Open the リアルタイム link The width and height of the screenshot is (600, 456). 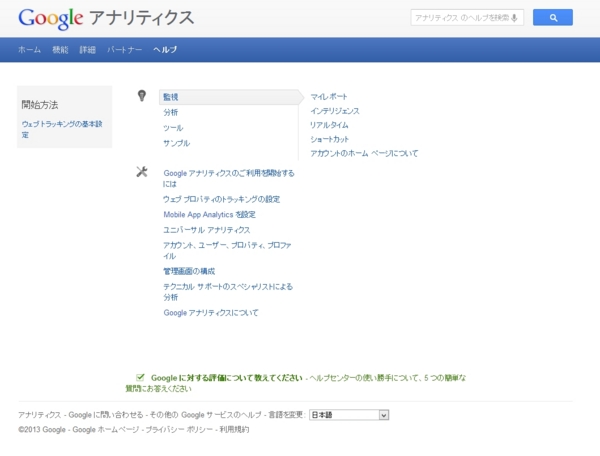tap(329, 125)
